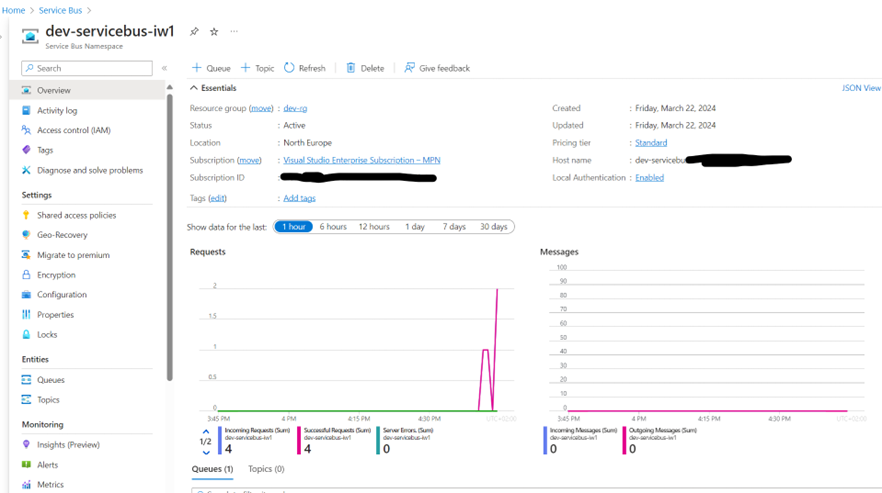
Task: Click the Service Bus namespace icon
Action: click(30, 36)
